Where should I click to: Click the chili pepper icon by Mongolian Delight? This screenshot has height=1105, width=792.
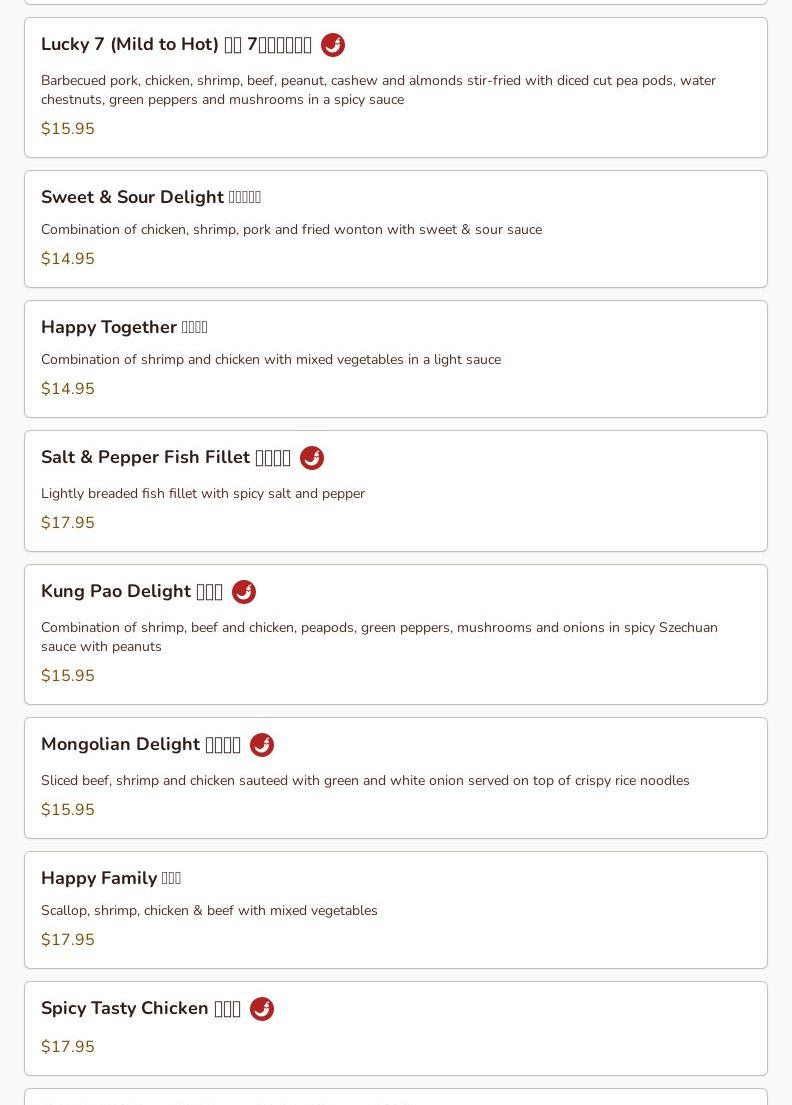coord(261,745)
